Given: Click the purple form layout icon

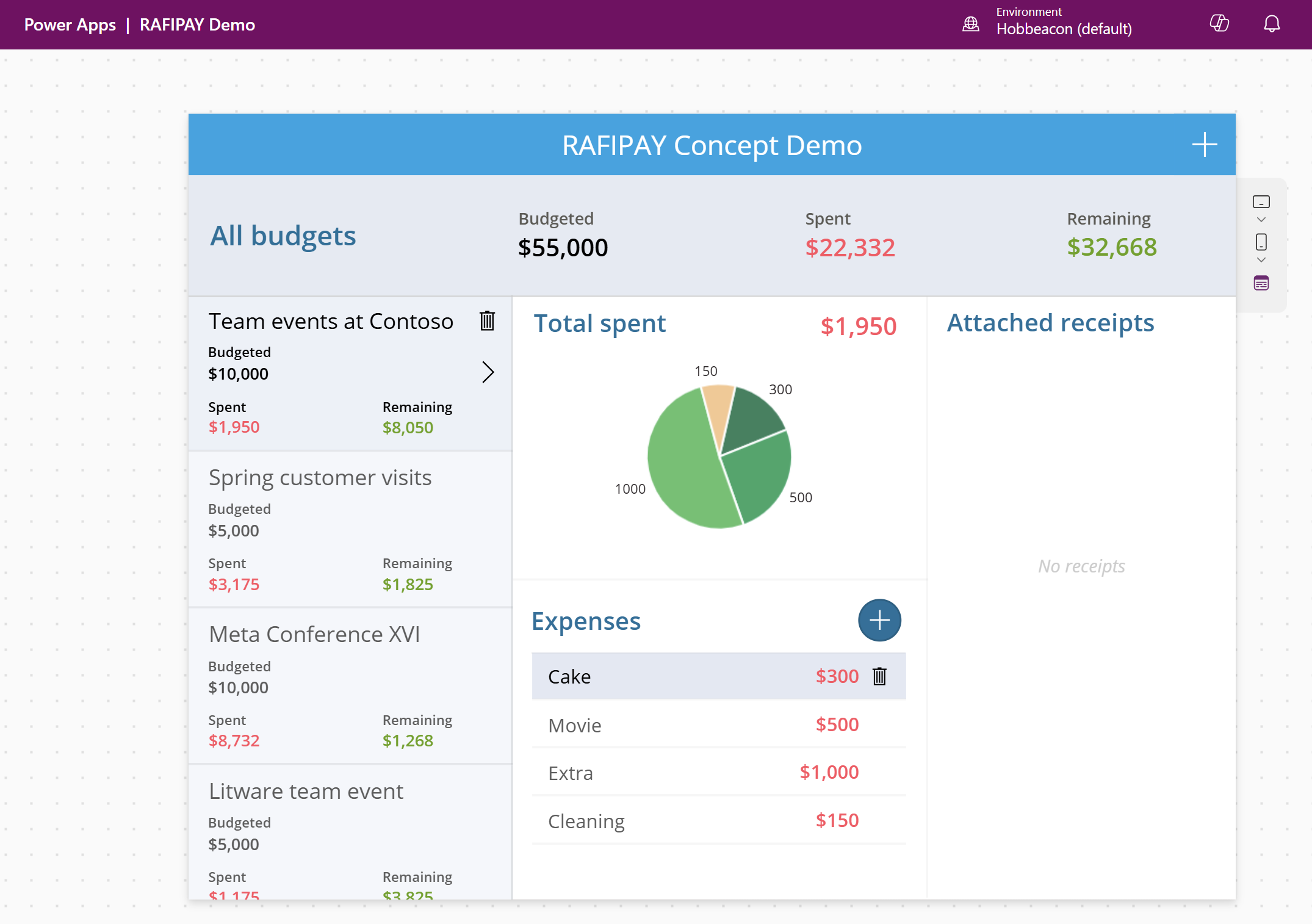Looking at the screenshot, I should point(1261,283).
